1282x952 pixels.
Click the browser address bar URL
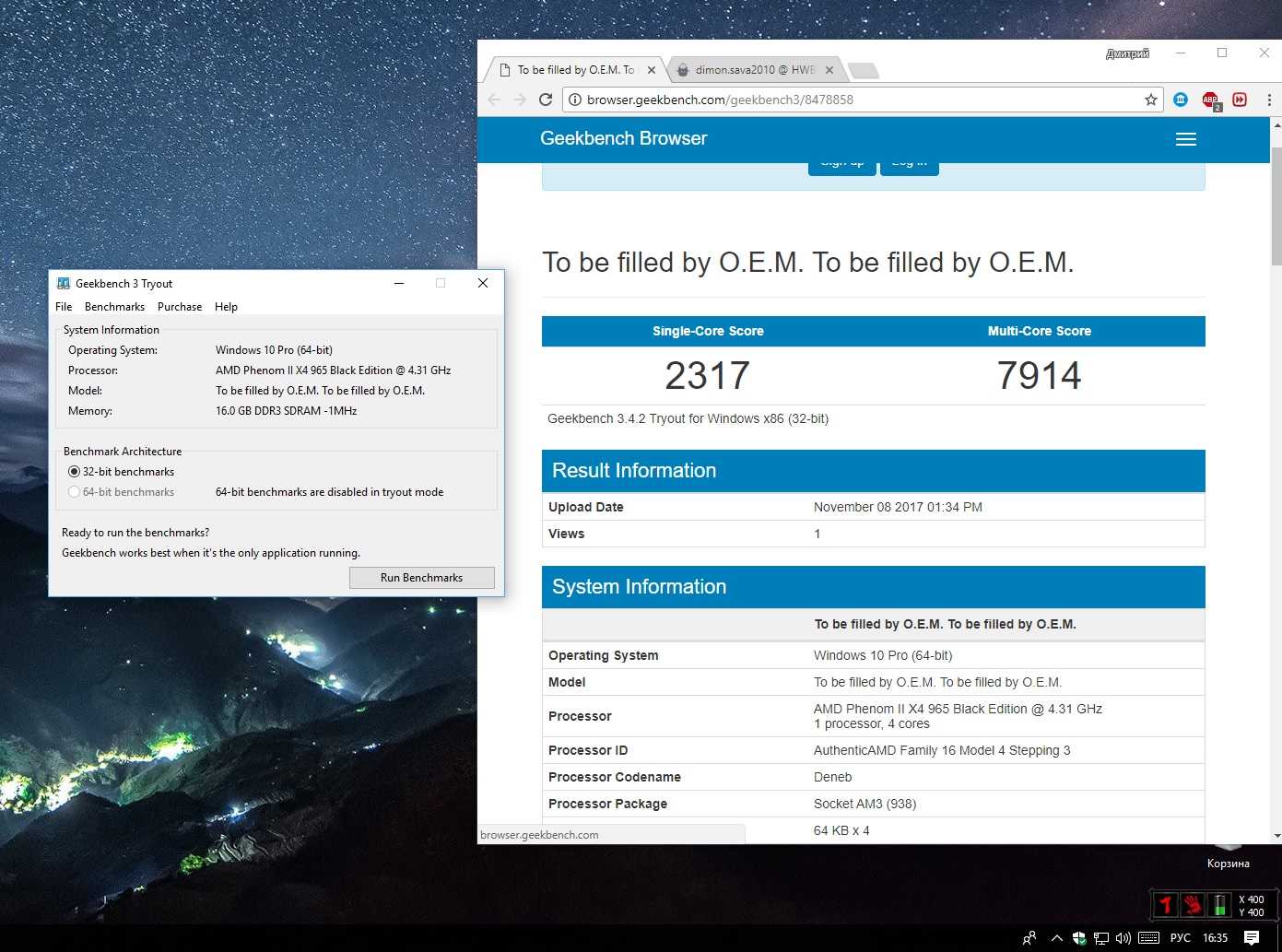720,100
